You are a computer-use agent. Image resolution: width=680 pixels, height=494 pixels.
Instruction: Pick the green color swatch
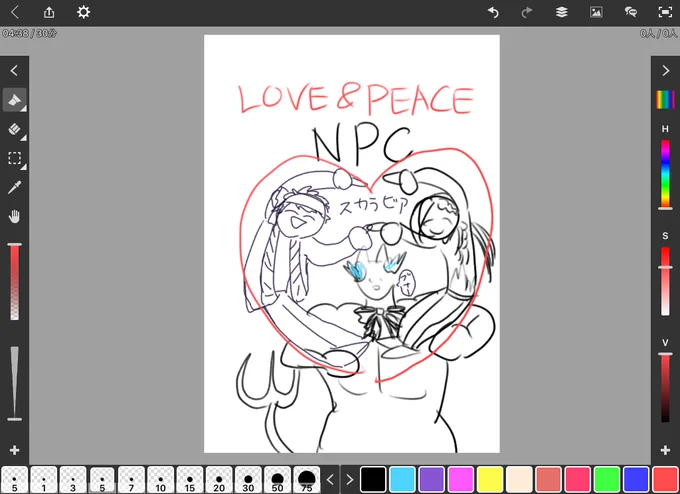pyautogui.click(x=607, y=480)
